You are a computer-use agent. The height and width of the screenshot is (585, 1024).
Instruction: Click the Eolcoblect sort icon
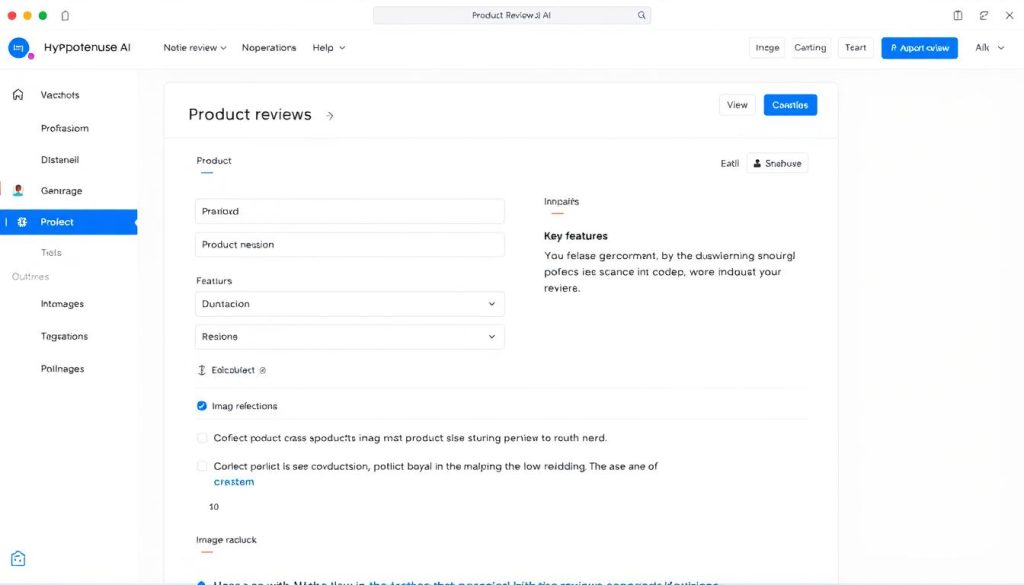[202, 369]
